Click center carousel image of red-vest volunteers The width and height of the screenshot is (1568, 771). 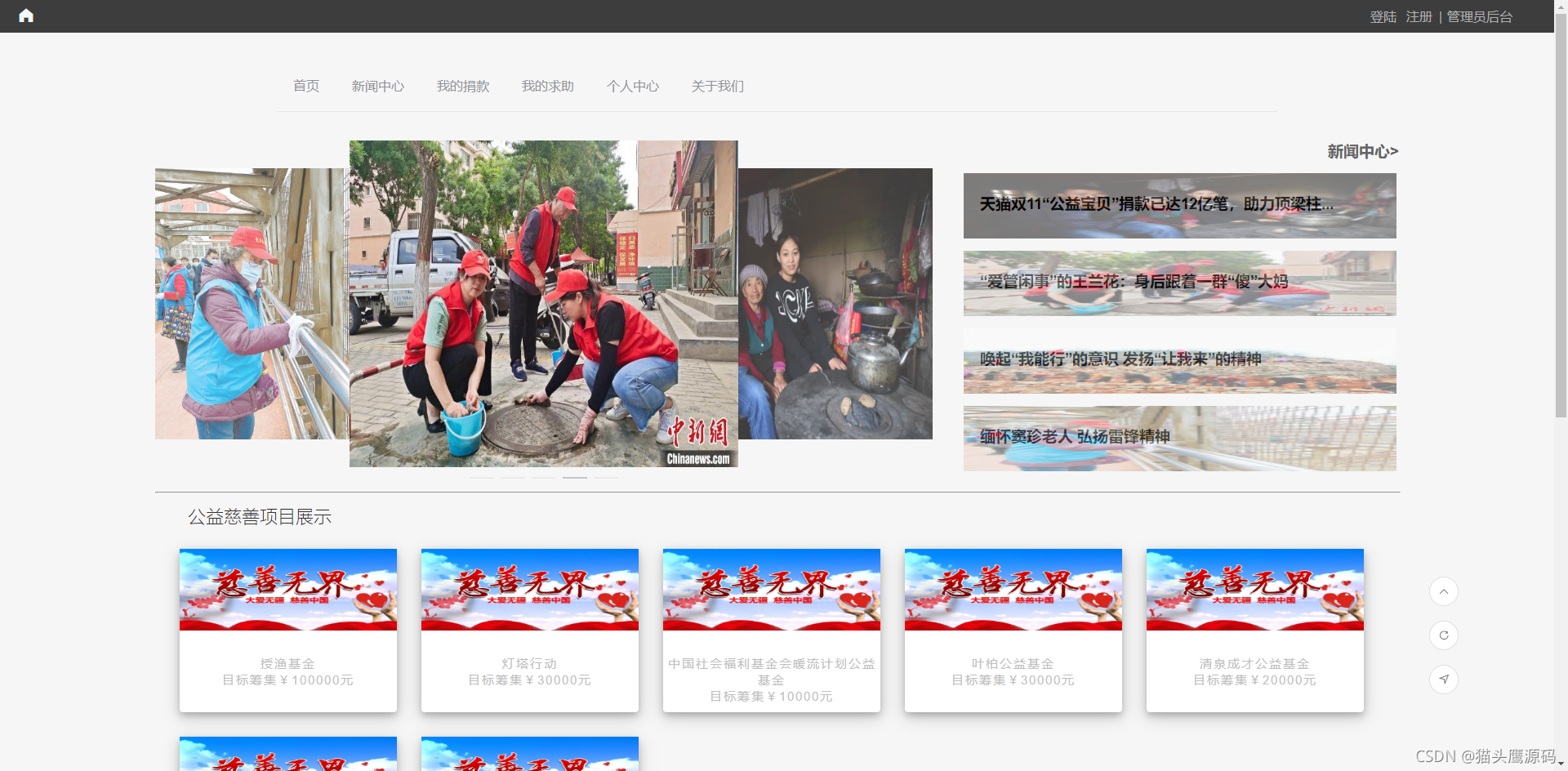544,304
